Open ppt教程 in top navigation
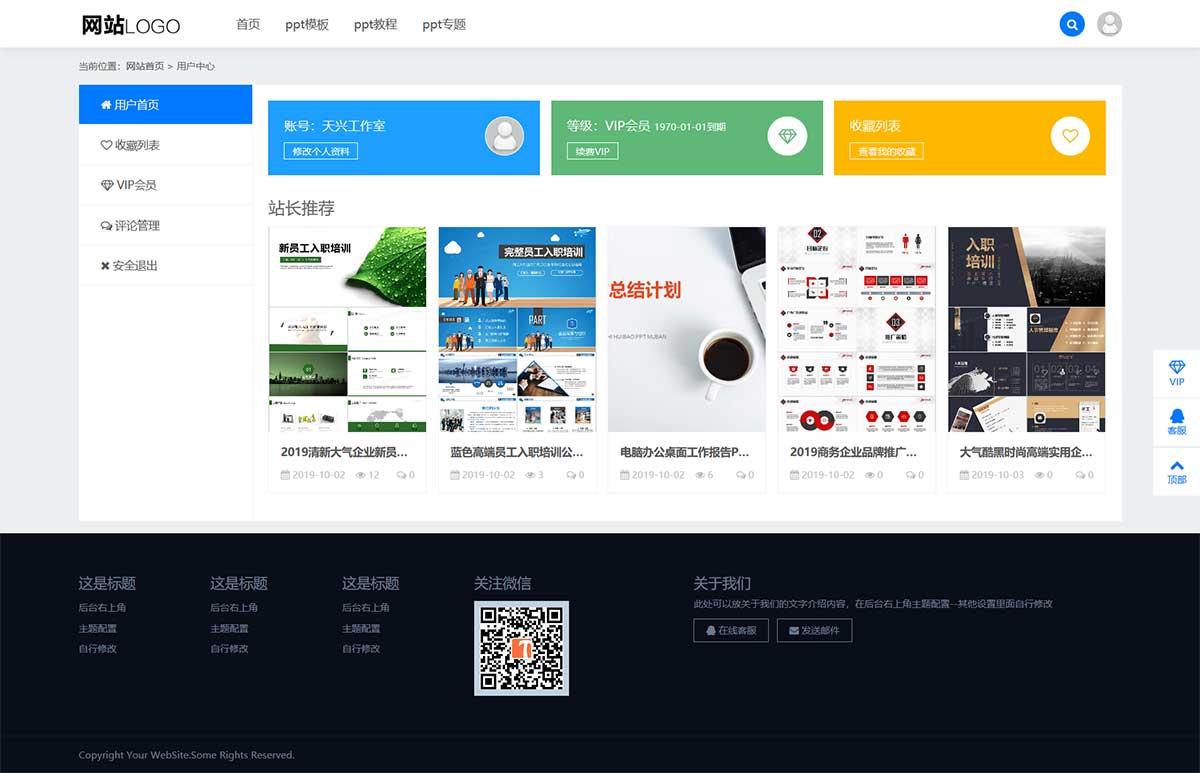1200x773 pixels. [x=375, y=24]
